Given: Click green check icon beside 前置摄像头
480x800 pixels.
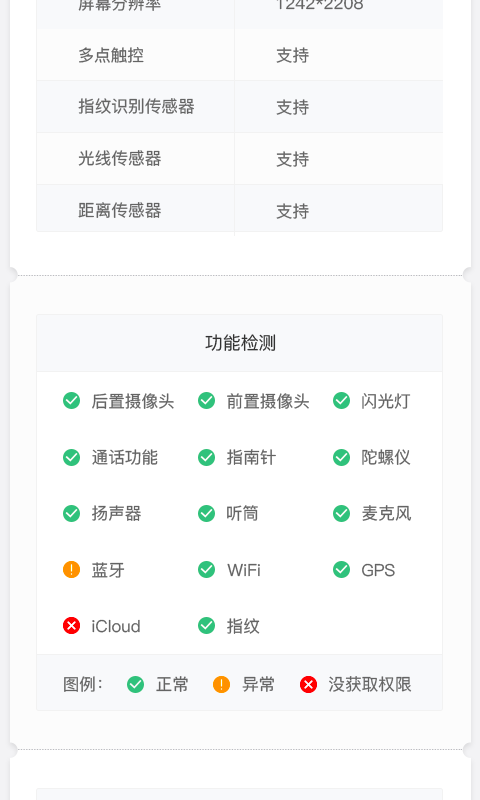Looking at the screenshot, I should pos(207,401).
